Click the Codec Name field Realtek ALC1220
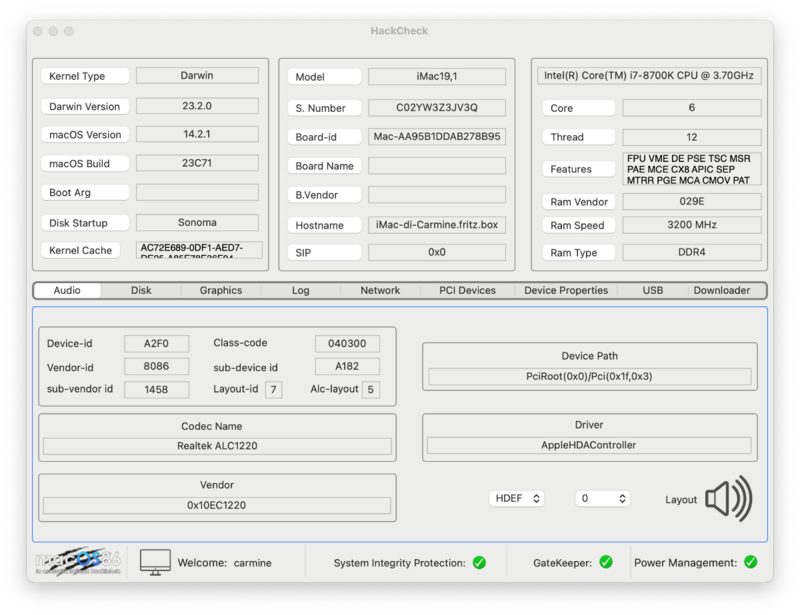Image resolution: width=800 pixels, height=615 pixels. pyautogui.click(x=217, y=445)
